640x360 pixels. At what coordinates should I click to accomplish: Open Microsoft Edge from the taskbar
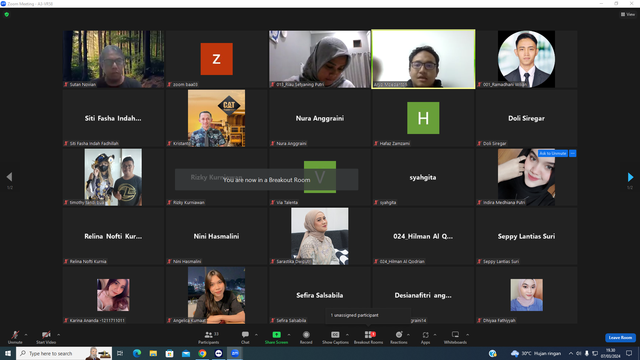[x=137, y=353]
